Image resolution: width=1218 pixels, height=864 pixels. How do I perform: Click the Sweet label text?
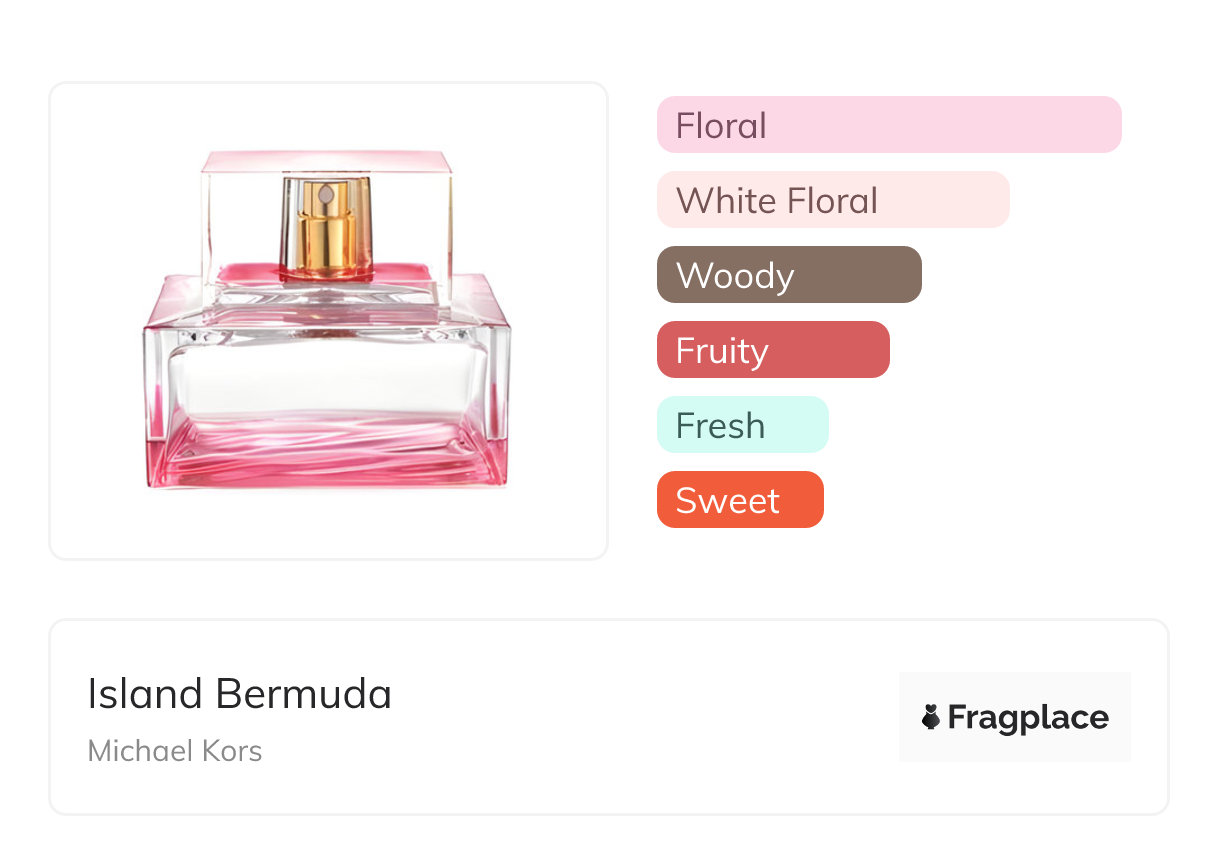tap(727, 501)
